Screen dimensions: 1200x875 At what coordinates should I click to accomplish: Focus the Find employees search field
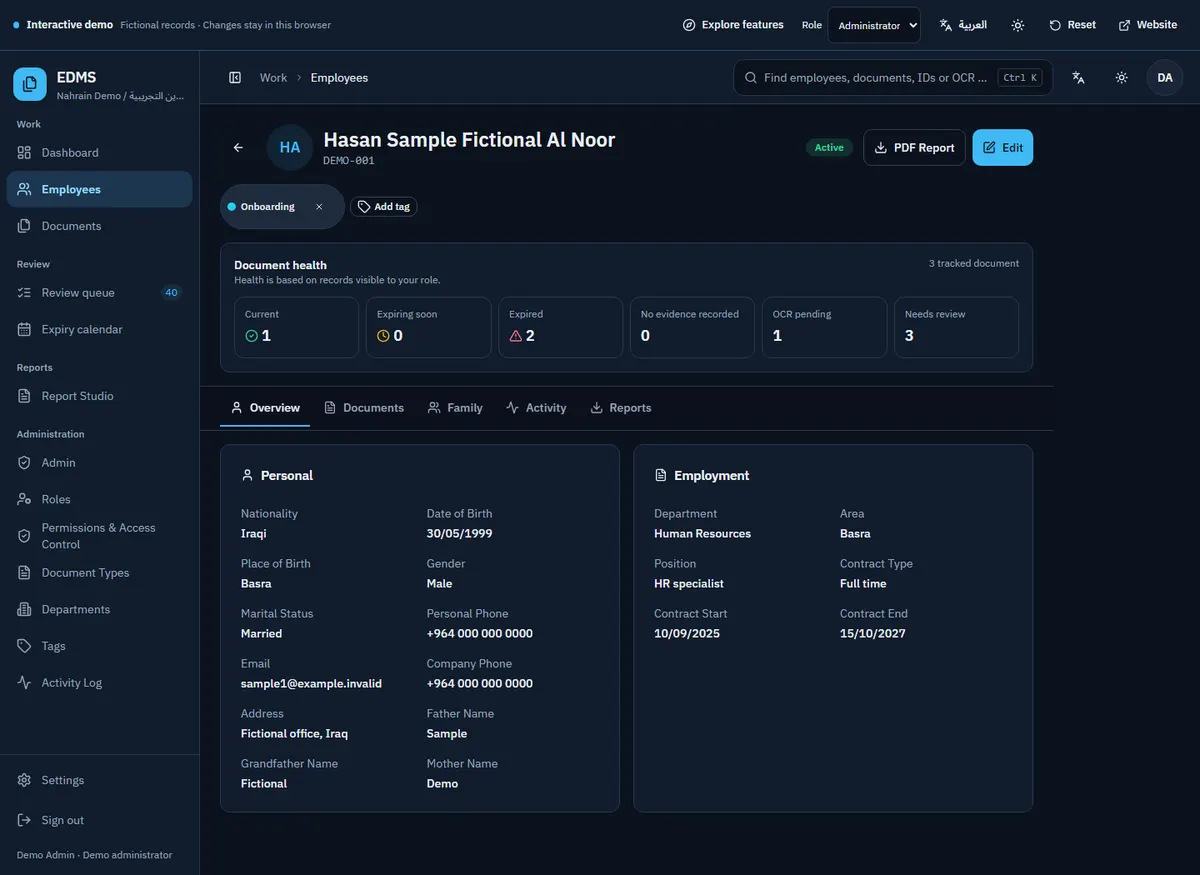(x=893, y=78)
